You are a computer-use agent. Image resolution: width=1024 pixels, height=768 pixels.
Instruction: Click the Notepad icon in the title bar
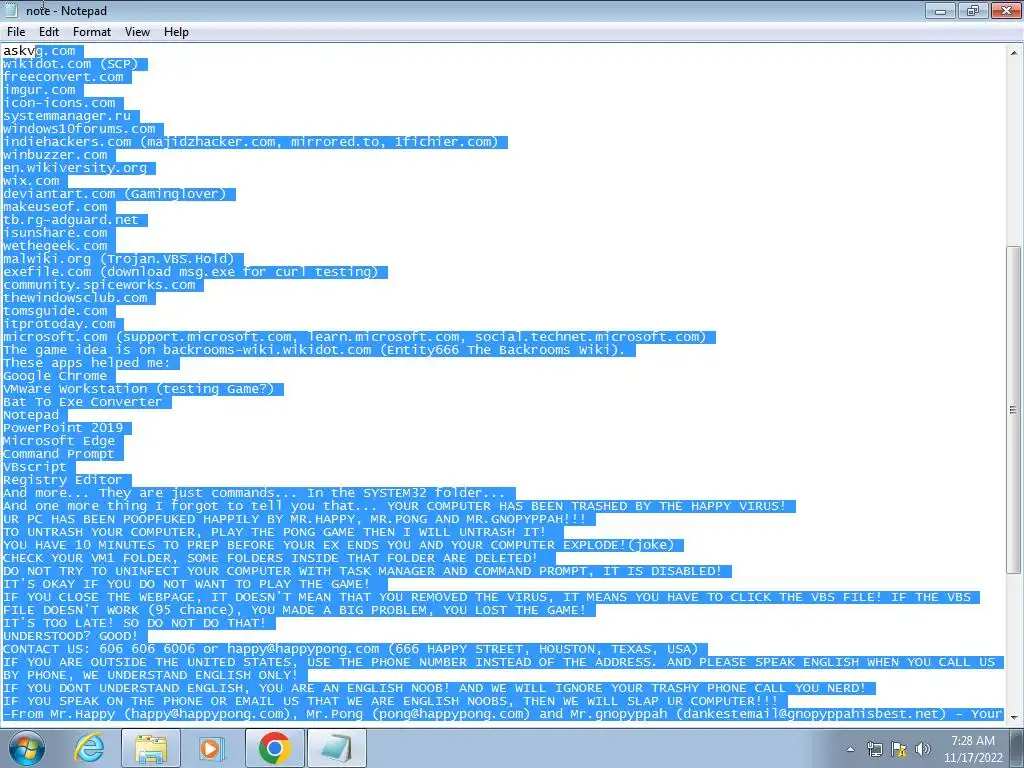[11, 10]
